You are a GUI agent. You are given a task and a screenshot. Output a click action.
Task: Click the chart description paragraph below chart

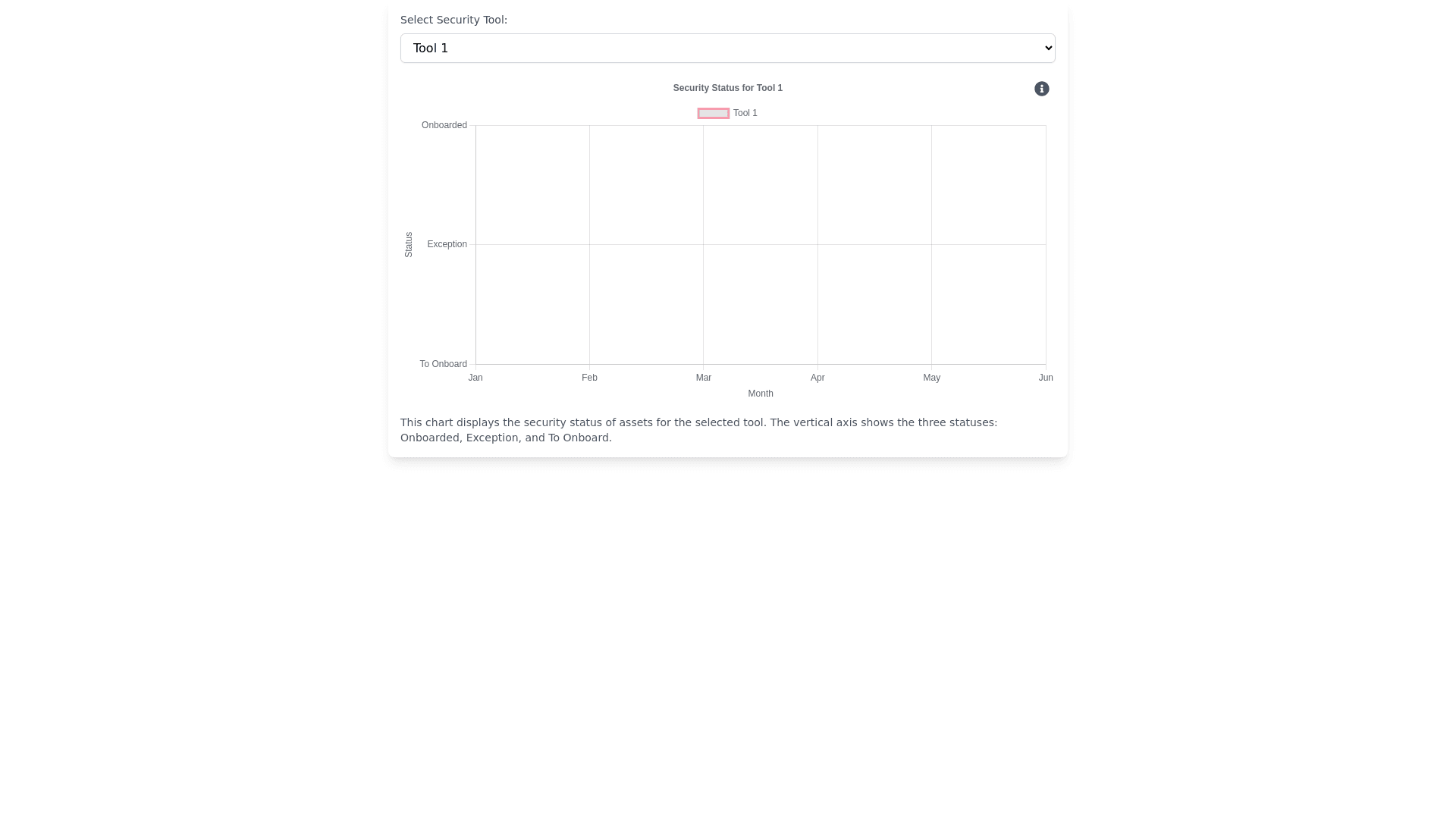point(698,430)
